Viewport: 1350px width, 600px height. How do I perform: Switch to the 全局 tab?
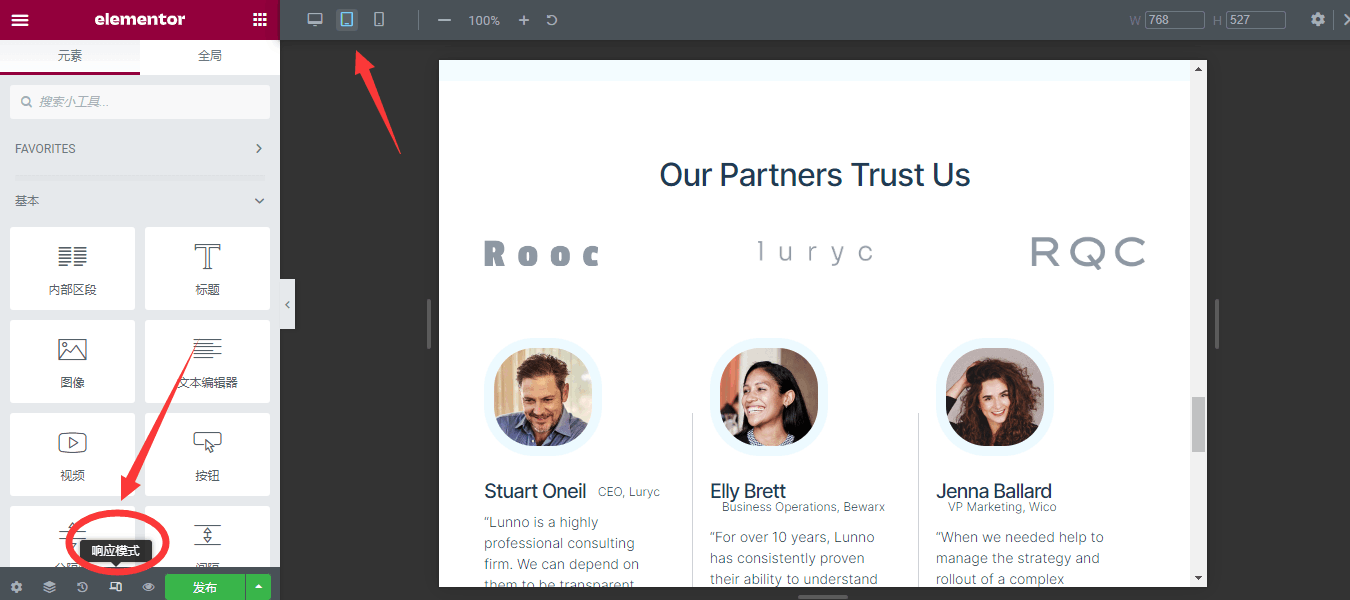210,57
